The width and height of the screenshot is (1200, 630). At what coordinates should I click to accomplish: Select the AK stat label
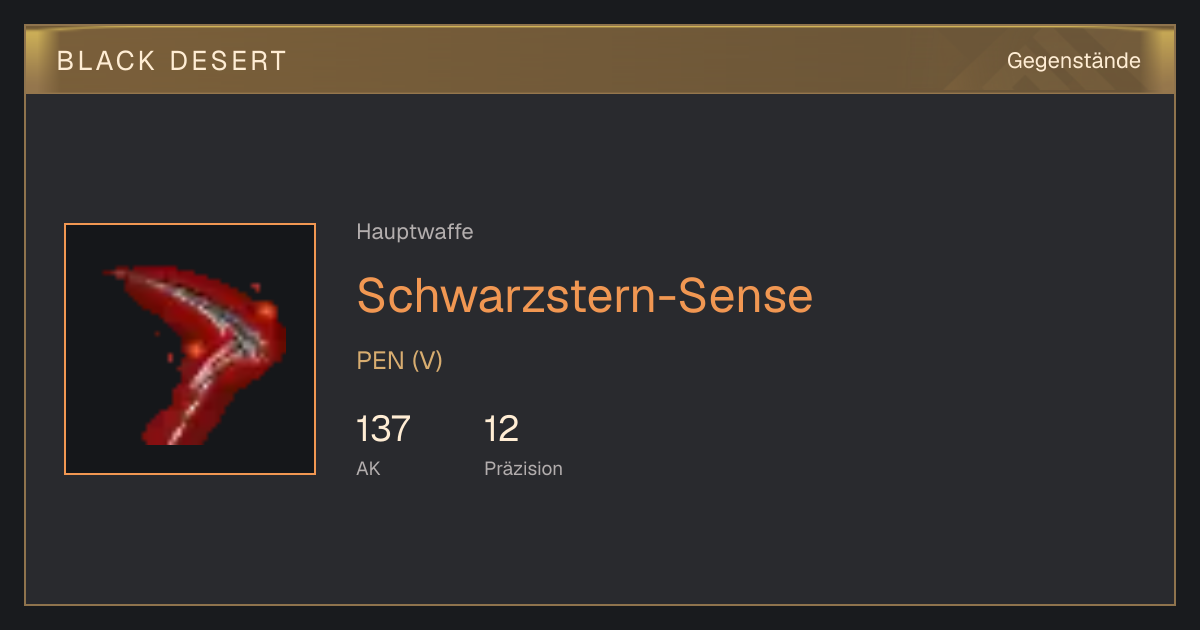click(368, 468)
